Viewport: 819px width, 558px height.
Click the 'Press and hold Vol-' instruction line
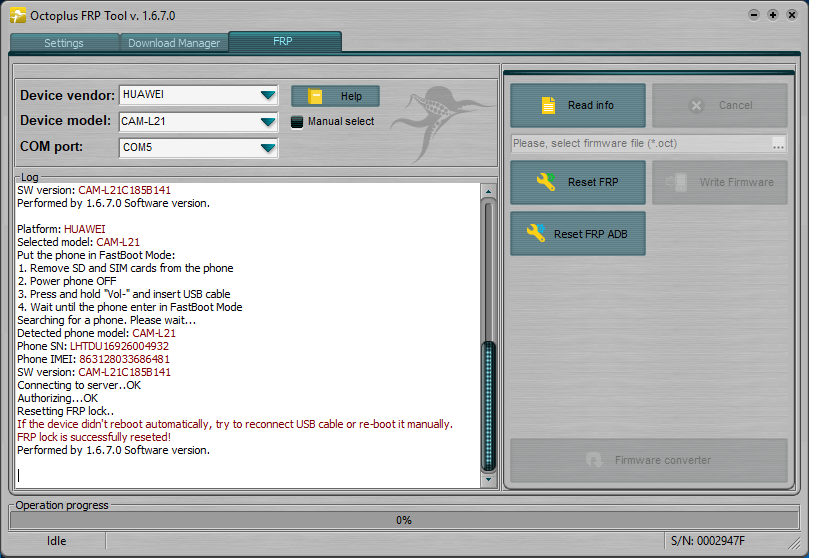(x=124, y=294)
